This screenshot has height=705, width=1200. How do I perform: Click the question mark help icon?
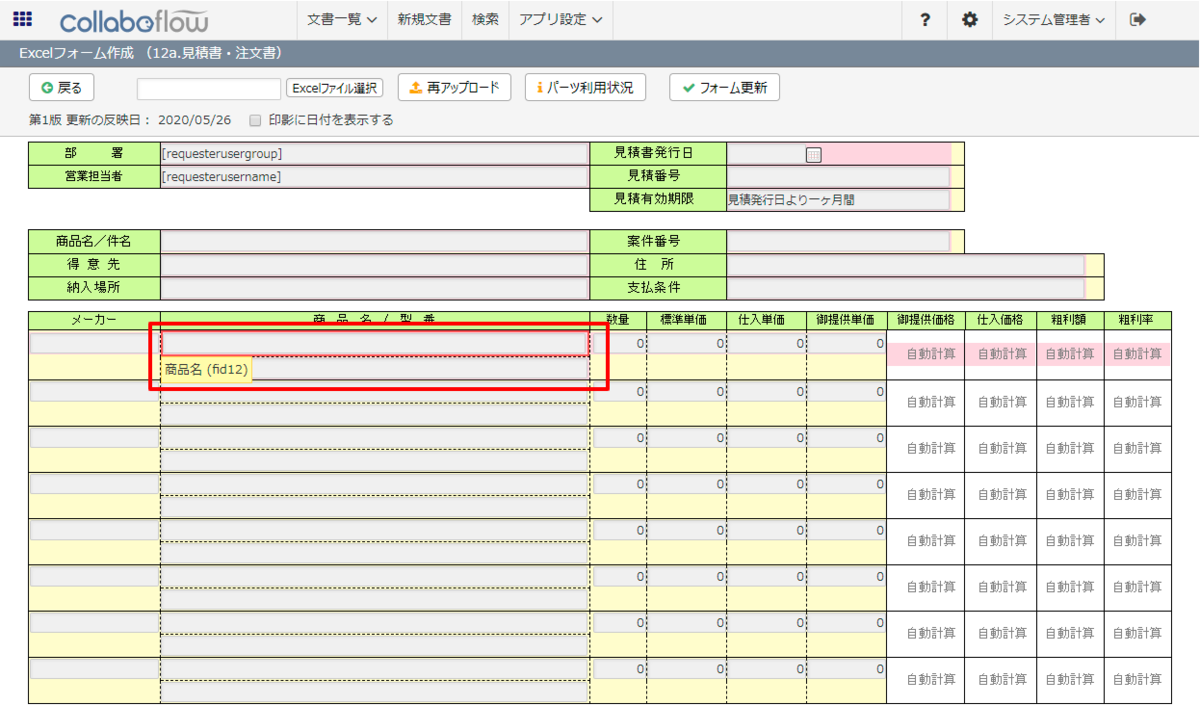pos(925,19)
